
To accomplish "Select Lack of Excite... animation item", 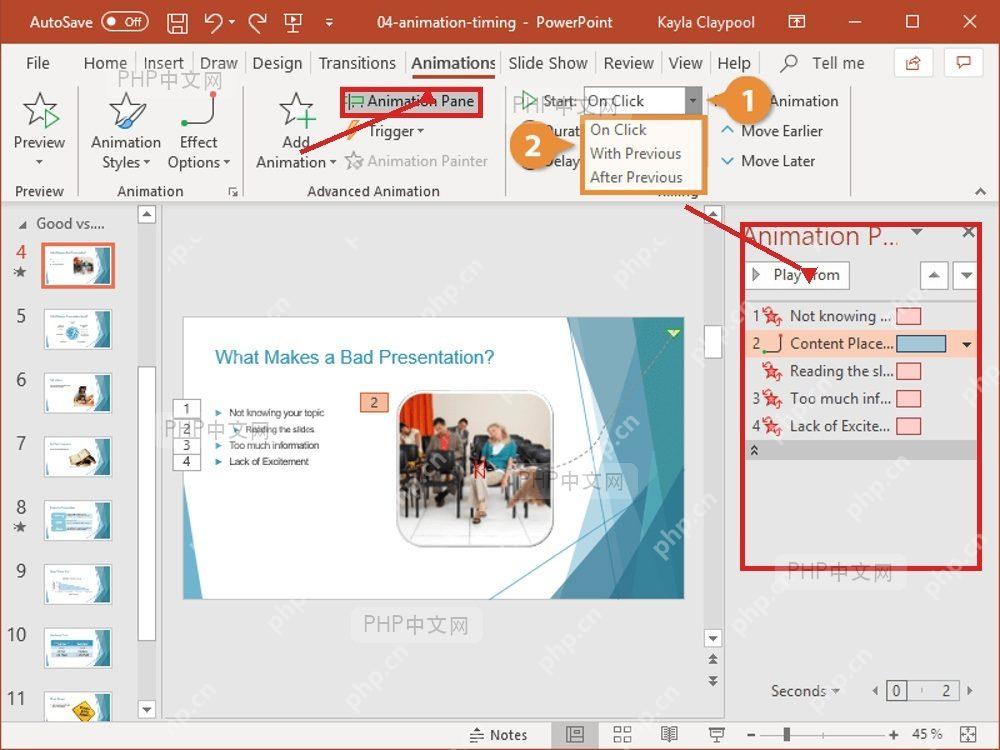I will [861, 426].
